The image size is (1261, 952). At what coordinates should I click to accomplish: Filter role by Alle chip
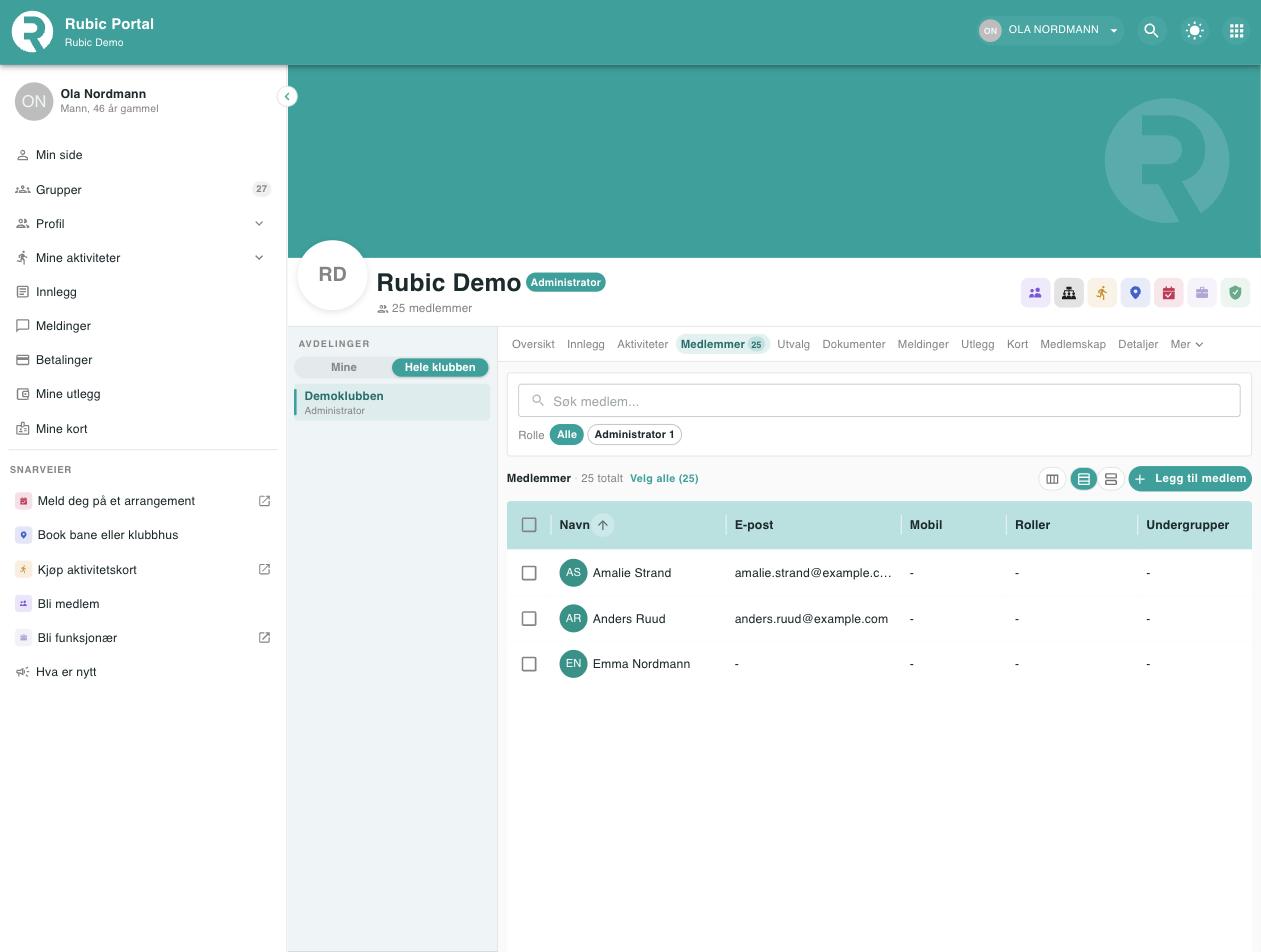click(x=567, y=435)
